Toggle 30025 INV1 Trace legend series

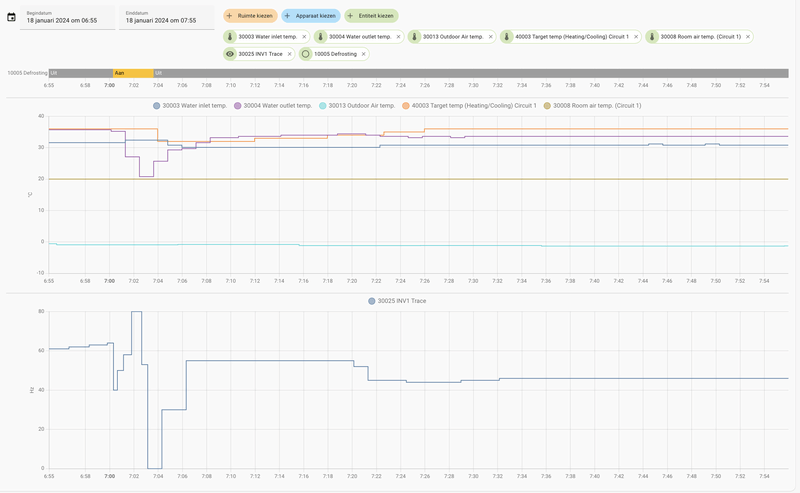397,301
